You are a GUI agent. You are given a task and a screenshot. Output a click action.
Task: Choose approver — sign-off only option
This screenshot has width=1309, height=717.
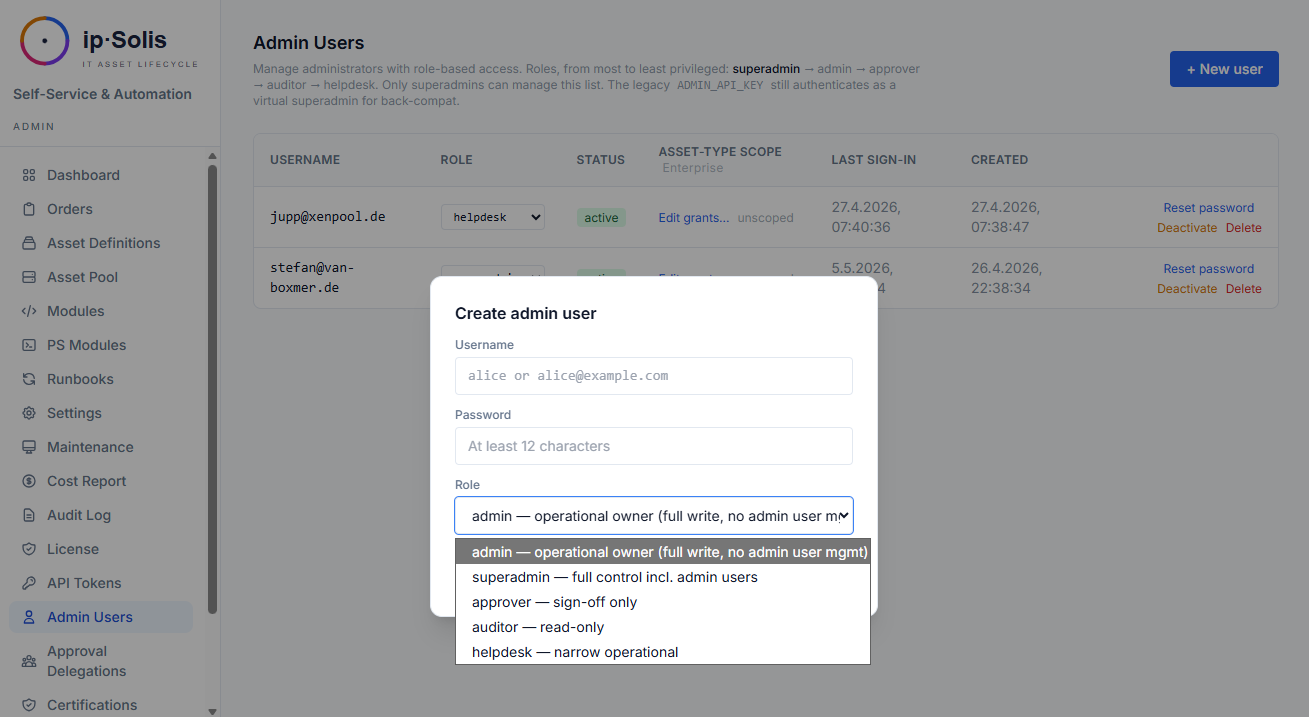point(663,602)
